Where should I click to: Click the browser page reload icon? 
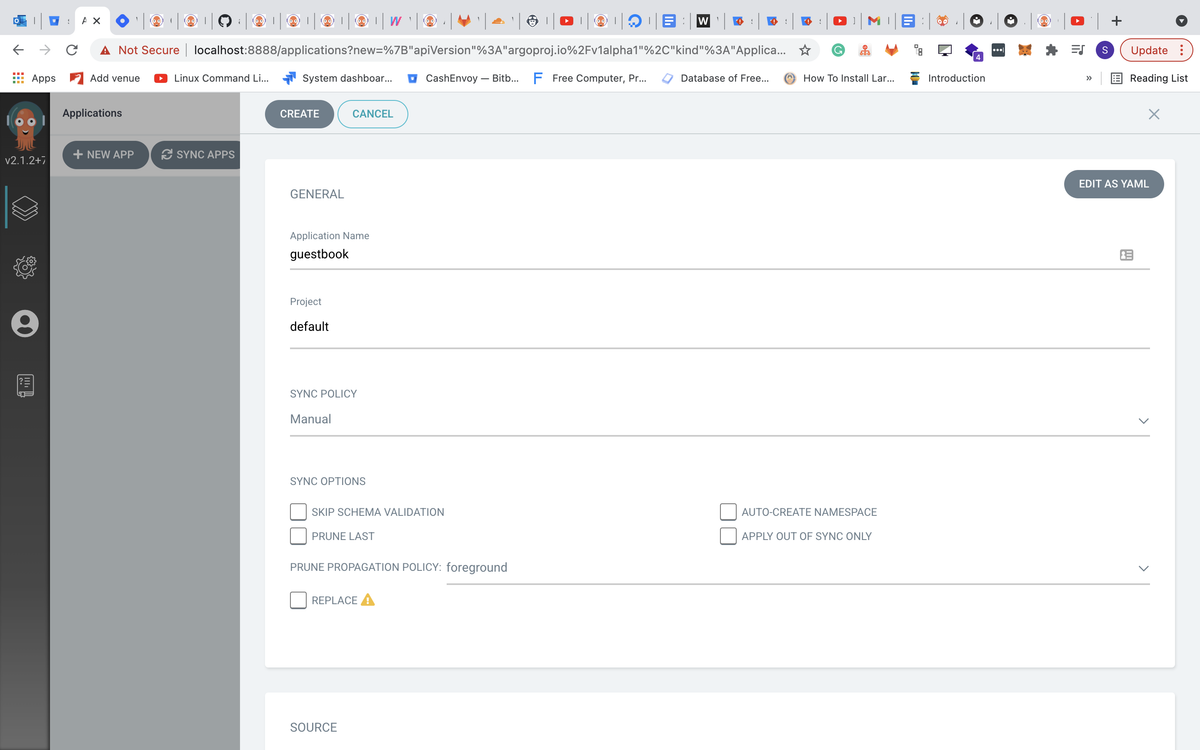tap(70, 49)
